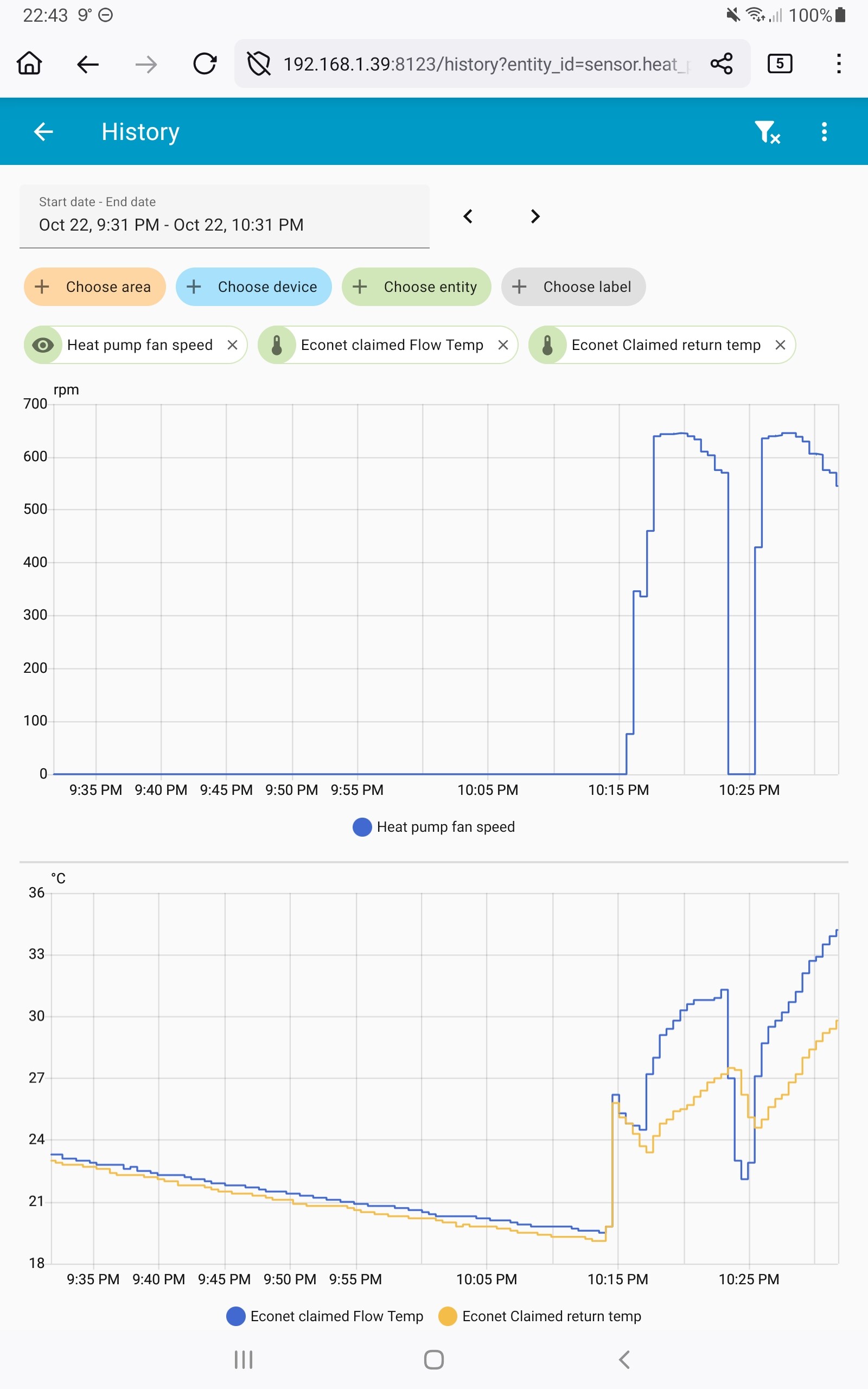Open the Choose entity picker

pyautogui.click(x=416, y=287)
